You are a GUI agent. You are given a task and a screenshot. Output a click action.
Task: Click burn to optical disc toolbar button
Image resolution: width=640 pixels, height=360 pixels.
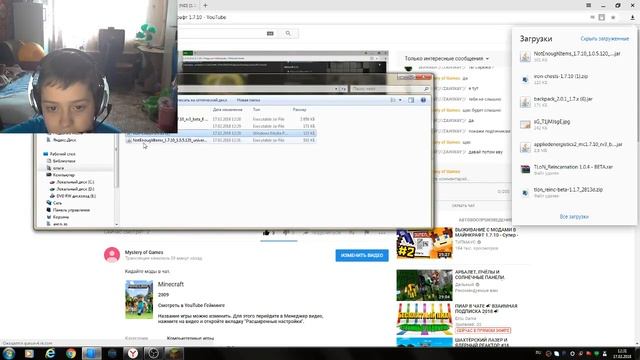tap(202, 100)
